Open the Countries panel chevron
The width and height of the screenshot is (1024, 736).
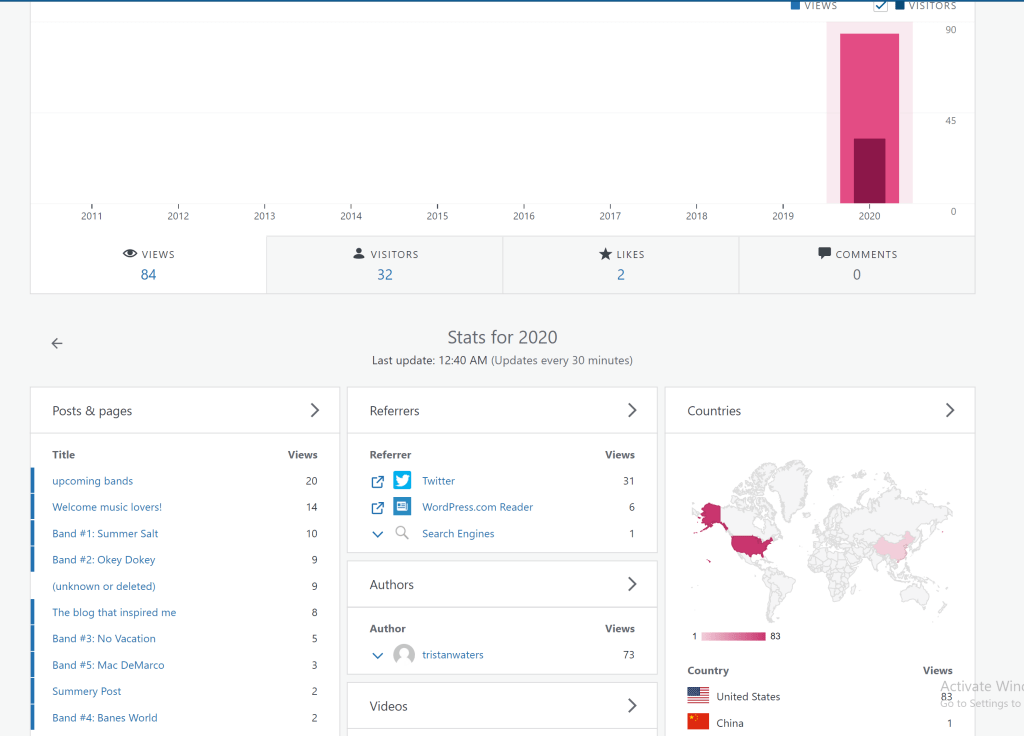tap(950, 410)
